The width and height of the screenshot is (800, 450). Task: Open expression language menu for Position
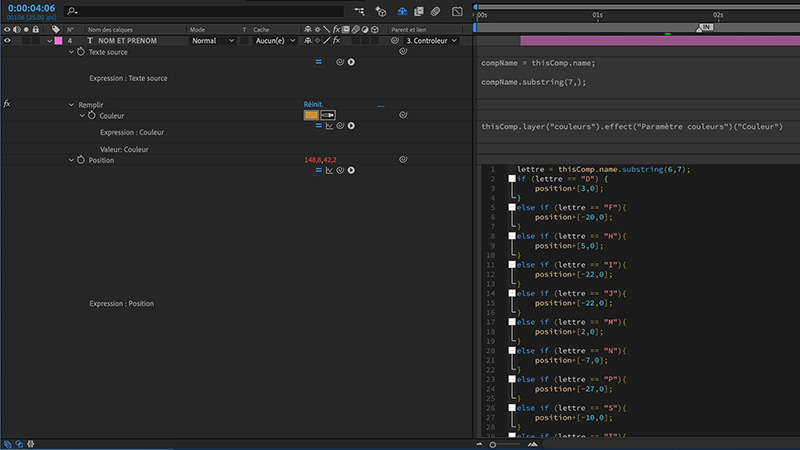[x=351, y=170]
